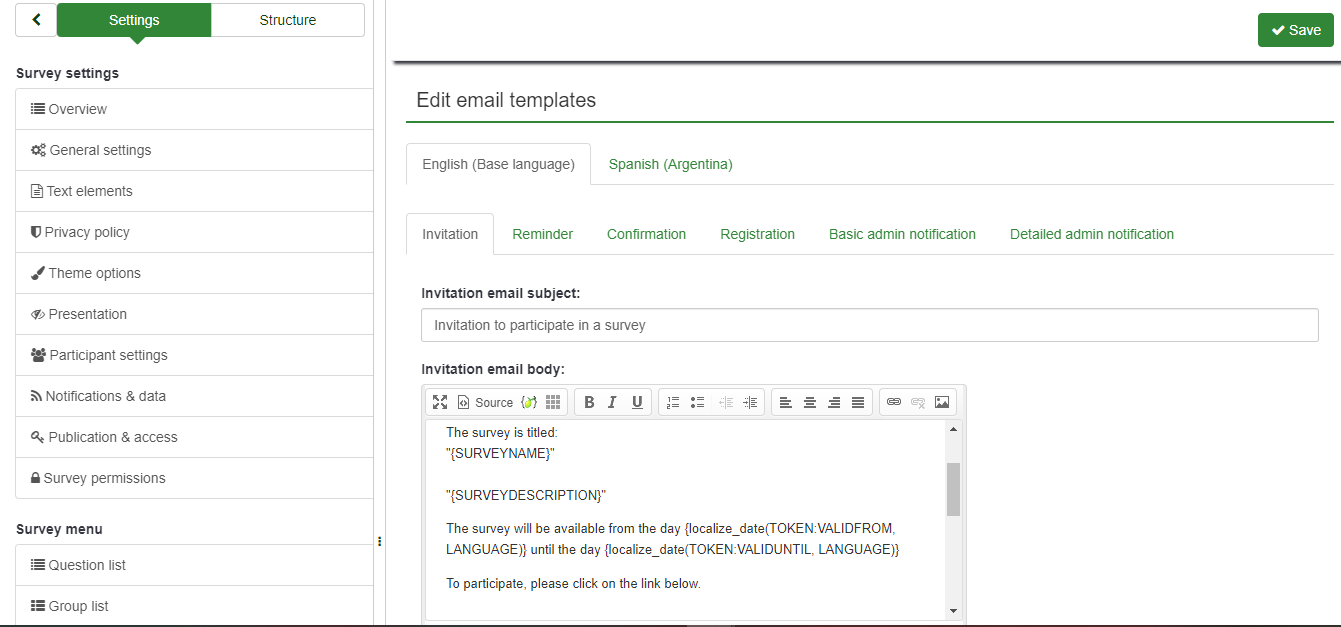Increase the paragraph indent
Screen dimensions: 1341x627
pyautogui.click(x=750, y=402)
